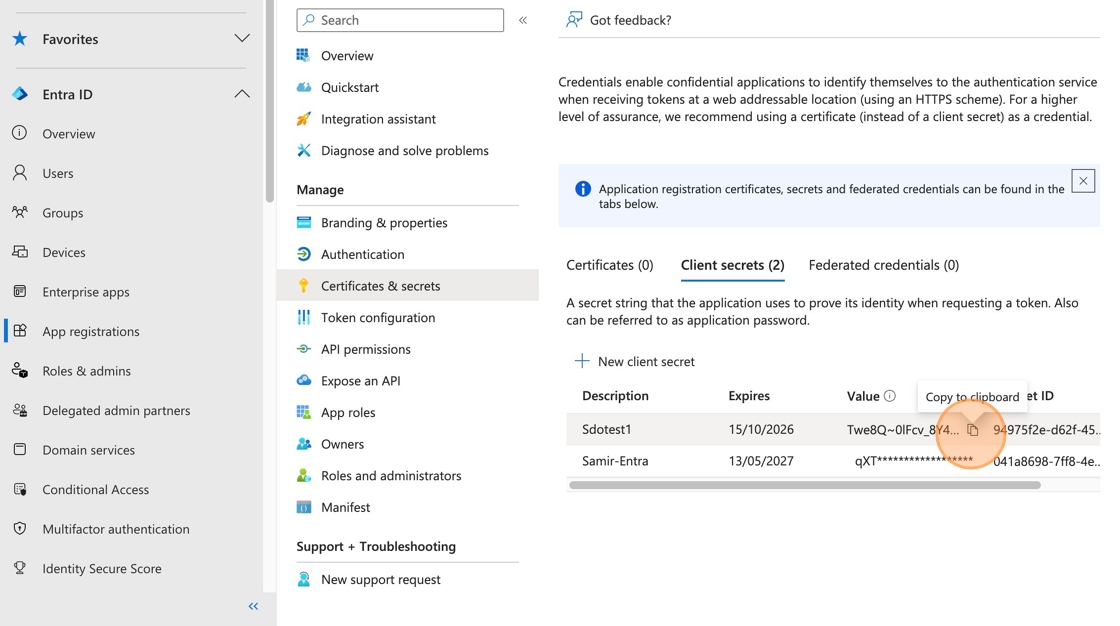This screenshot has width=1120, height=626.
Task: Click the API permissions icon
Action: tap(304, 349)
